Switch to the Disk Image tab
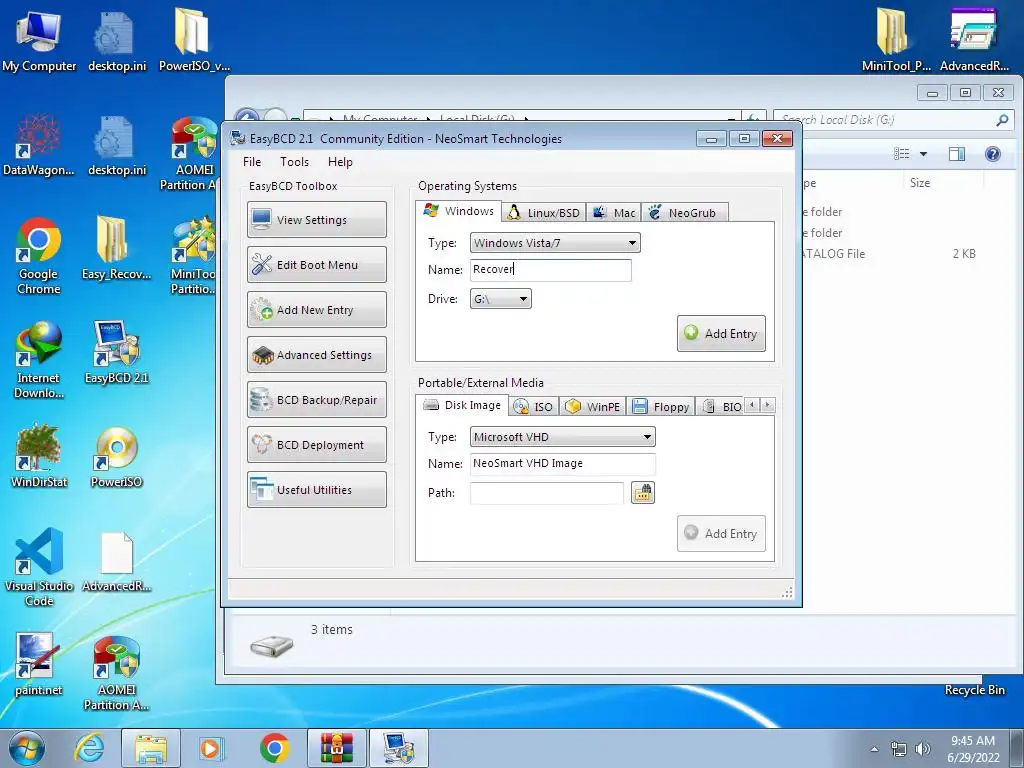Viewport: 1024px width, 768px height. (x=462, y=405)
